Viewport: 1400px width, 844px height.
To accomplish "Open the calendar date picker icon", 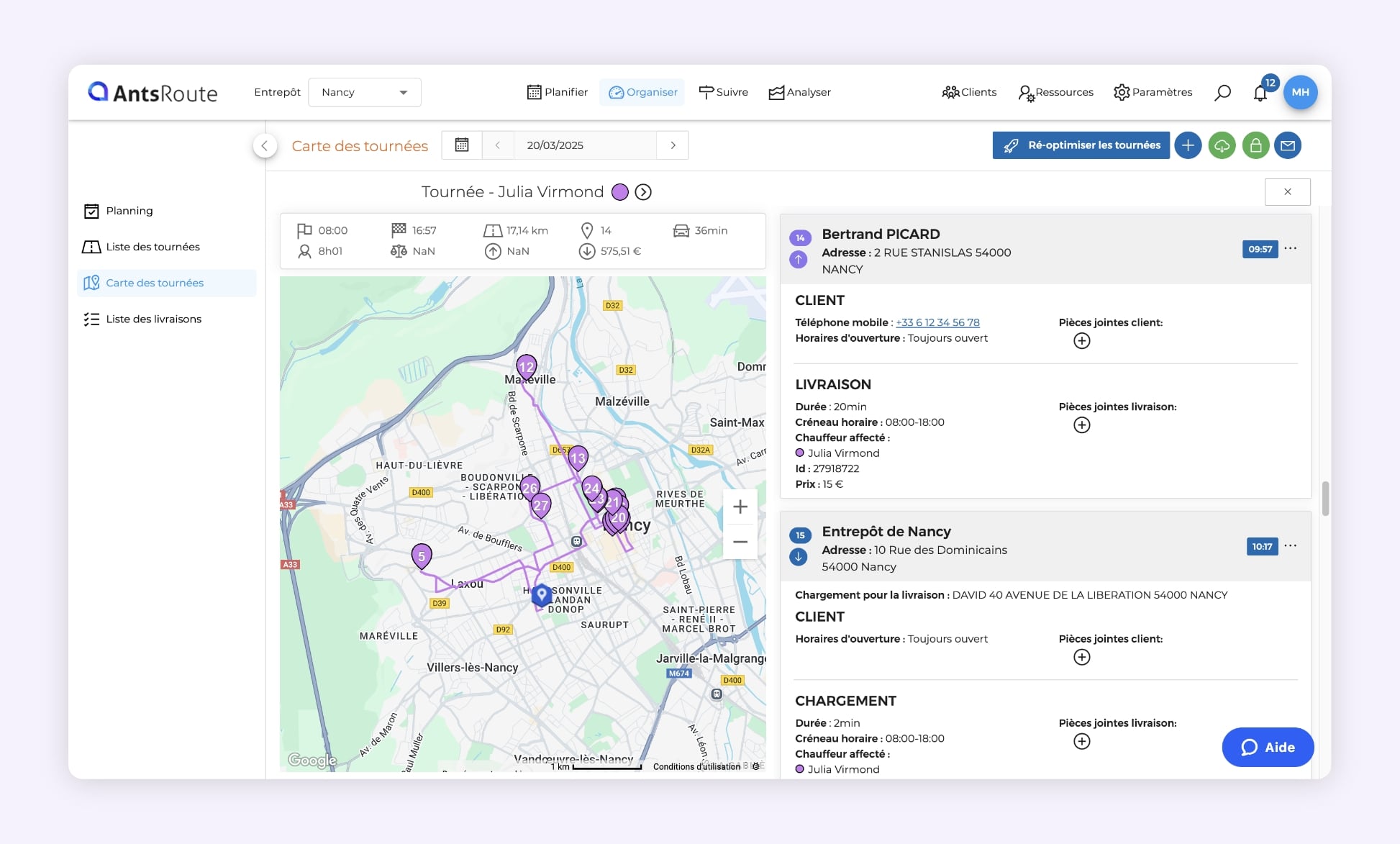I will pyautogui.click(x=462, y=145).
